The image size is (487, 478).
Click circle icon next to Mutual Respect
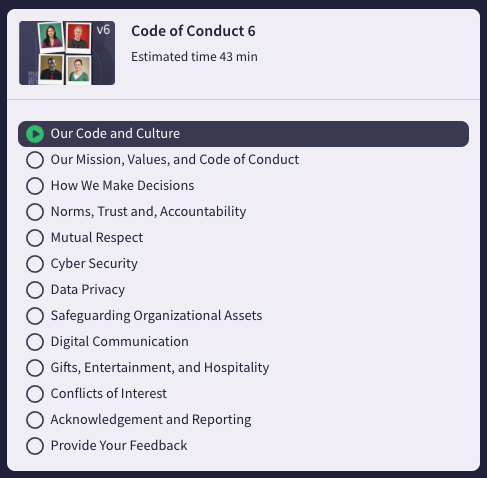point(35,238)
